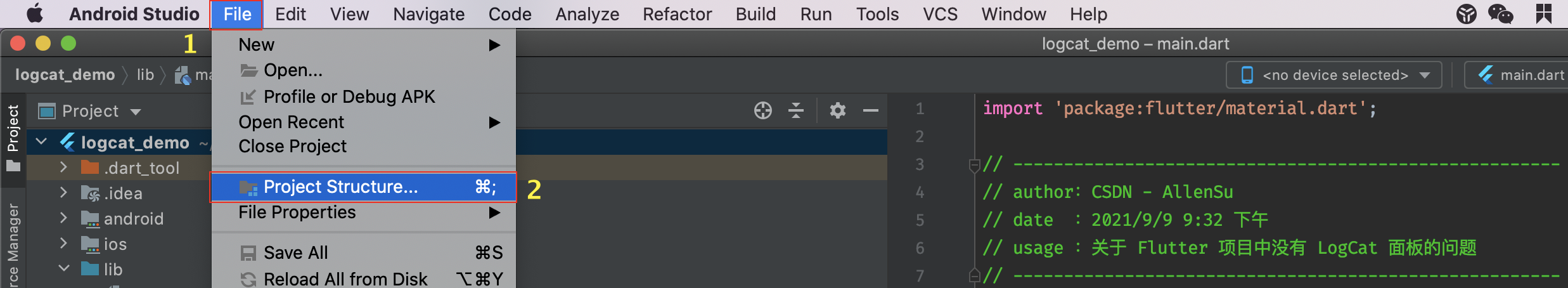Toggle the fold marker at line 7

tap(975, 275)
